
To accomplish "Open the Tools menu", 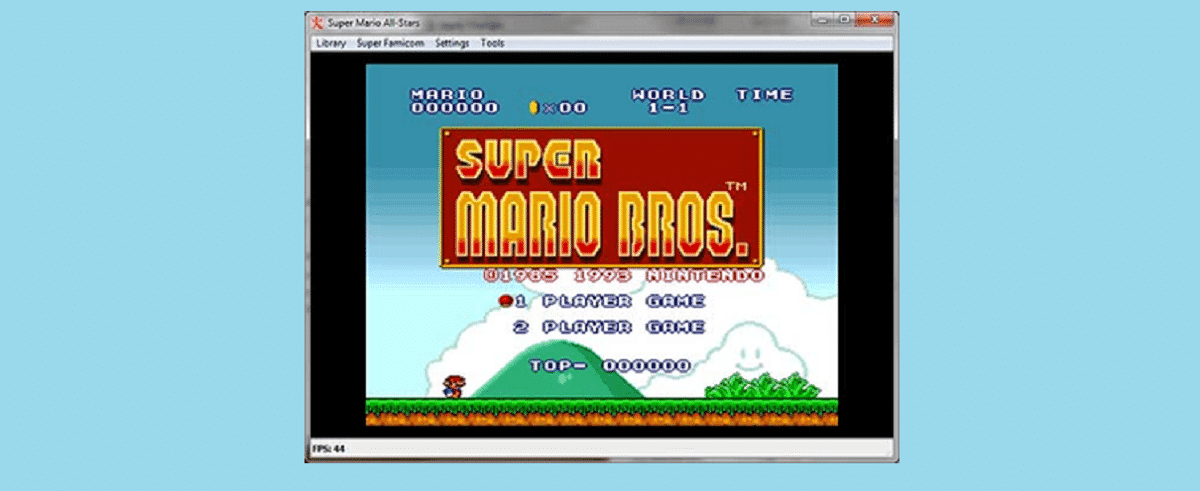I will pyautogui.click(x=492, y=43).
